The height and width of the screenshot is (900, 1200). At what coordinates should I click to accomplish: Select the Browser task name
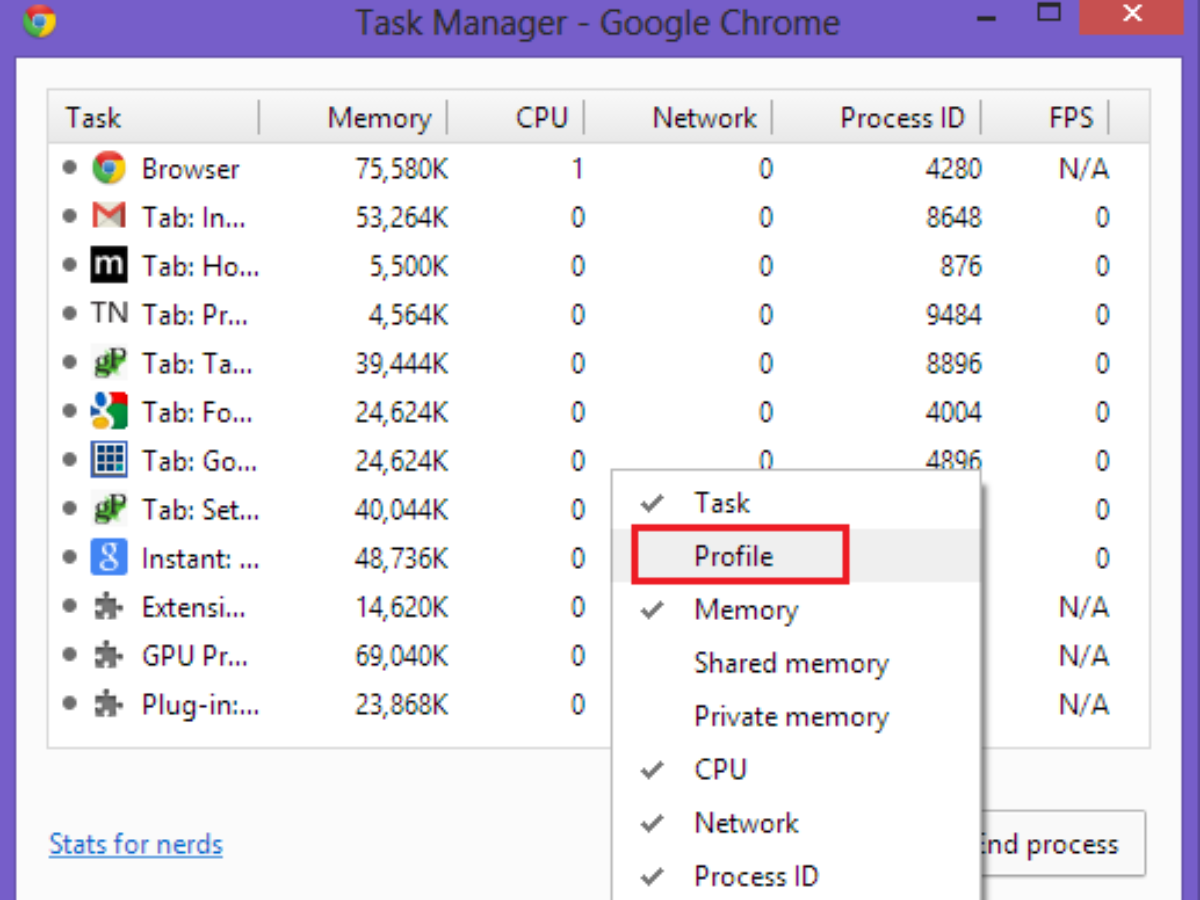[x=190, y=169]
